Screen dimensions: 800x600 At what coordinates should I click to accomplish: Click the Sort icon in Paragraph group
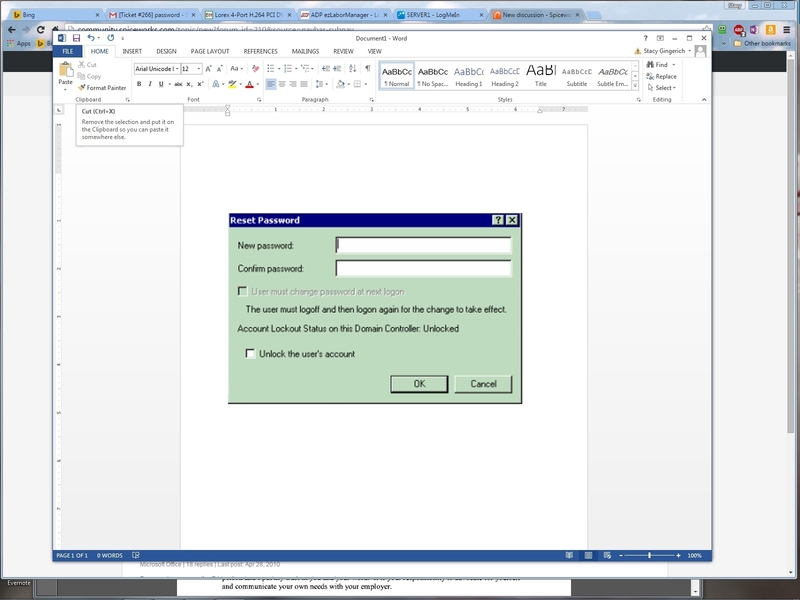click(350, 68)
